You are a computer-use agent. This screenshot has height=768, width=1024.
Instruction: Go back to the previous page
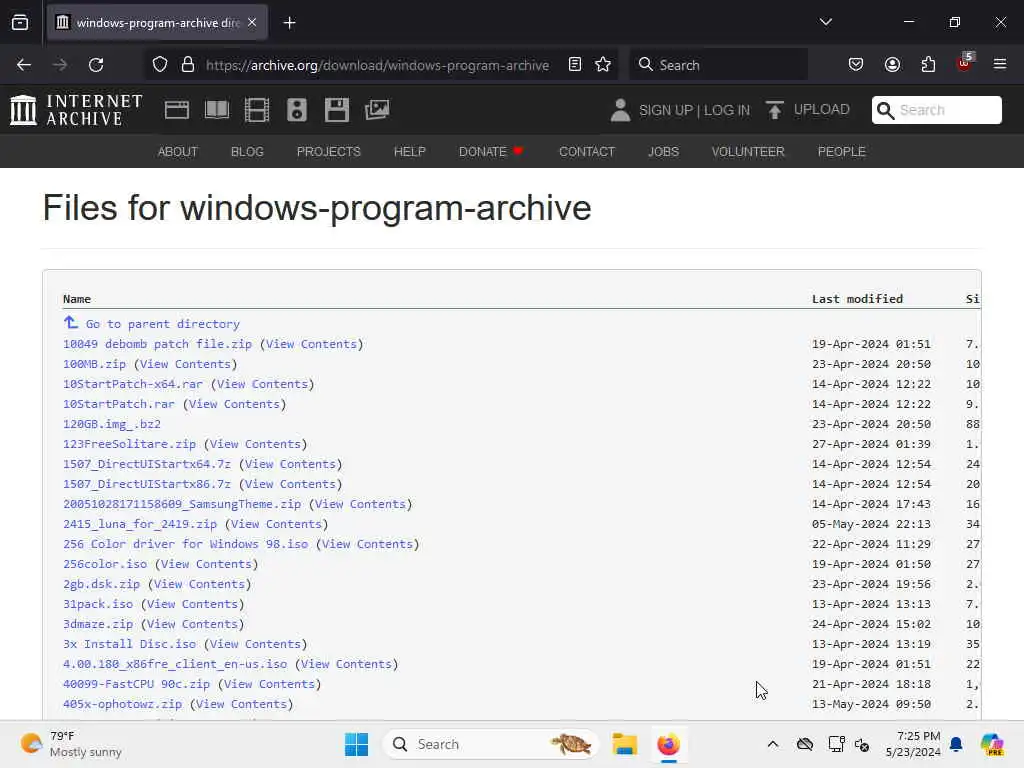24,65
